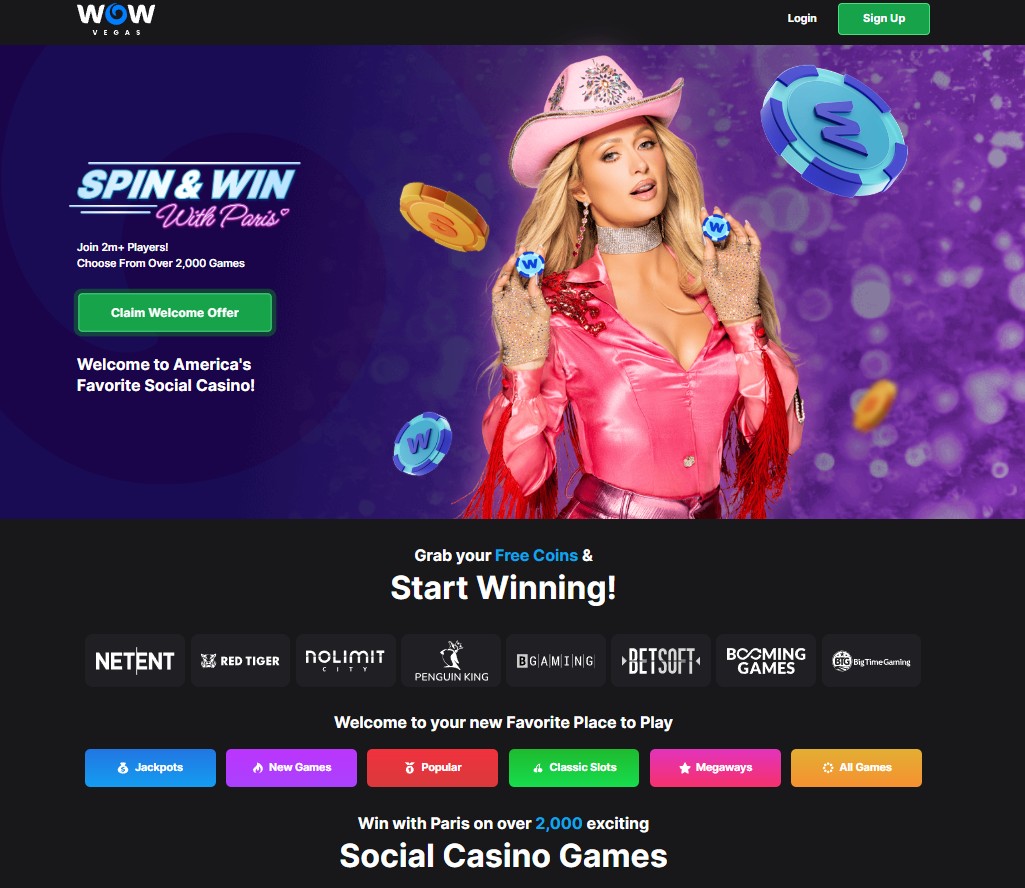Open the Jackpots category

tap(150, 768)
